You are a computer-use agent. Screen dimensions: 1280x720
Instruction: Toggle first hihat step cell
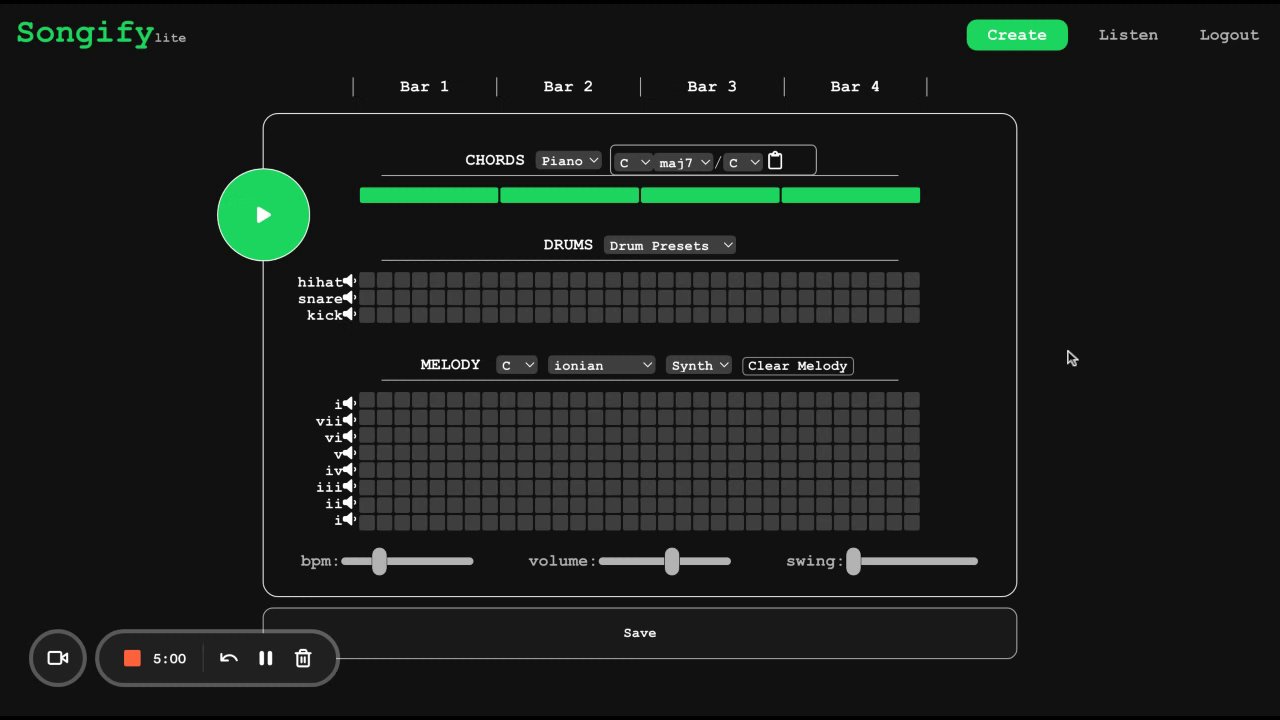[367, 281]
